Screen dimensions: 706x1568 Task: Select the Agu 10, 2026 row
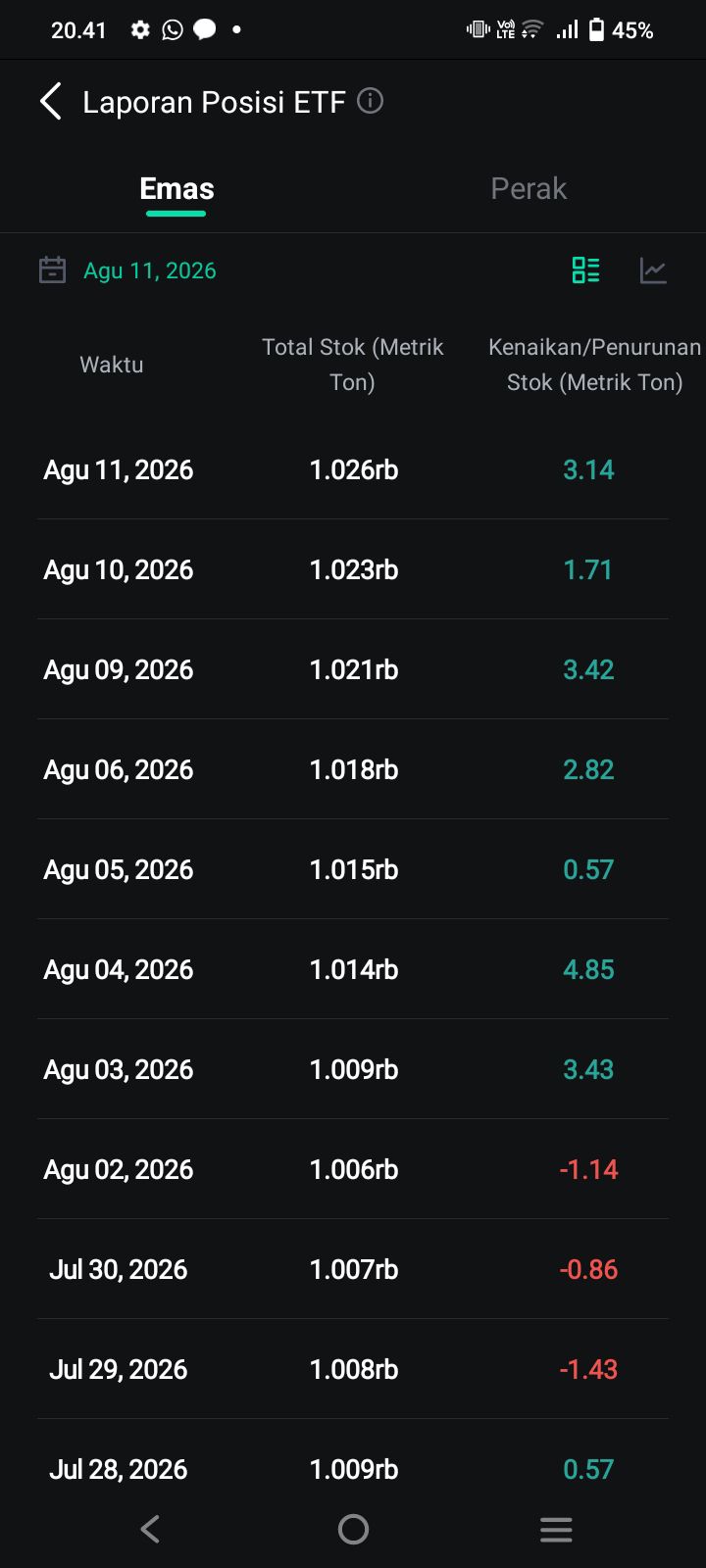click(353, 569)
